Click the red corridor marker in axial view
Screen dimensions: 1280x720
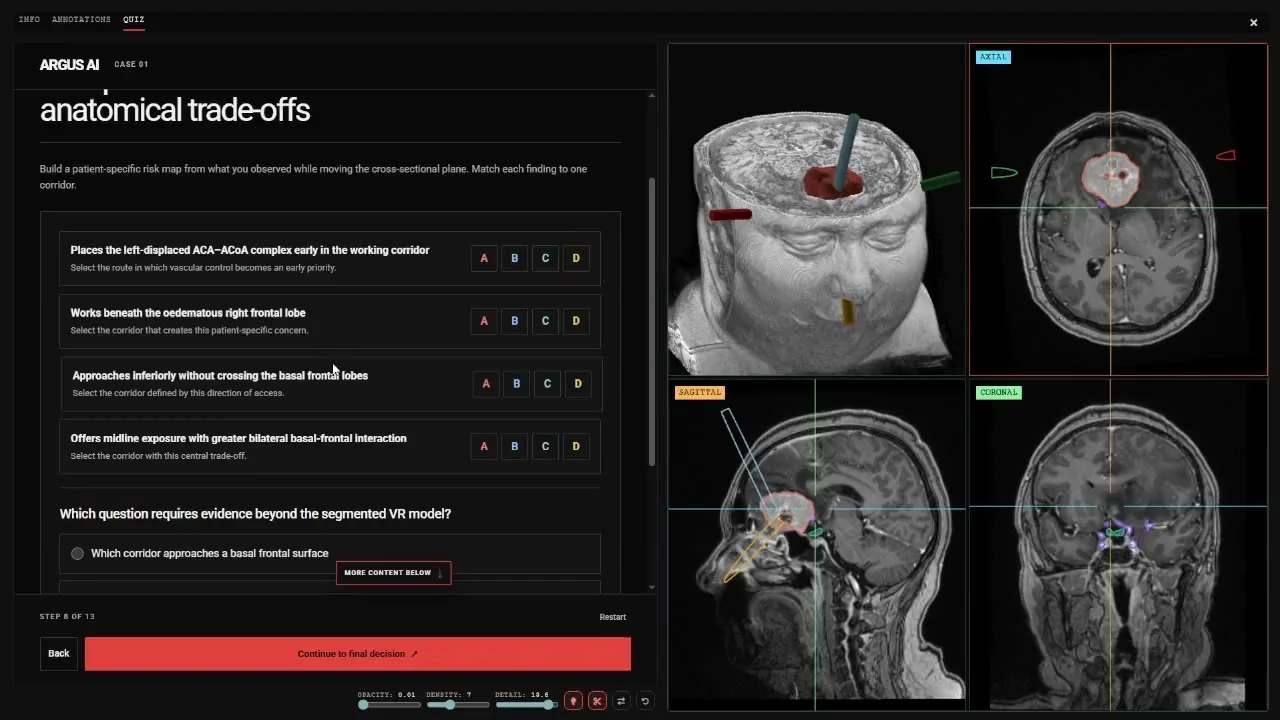(1226, 155)
